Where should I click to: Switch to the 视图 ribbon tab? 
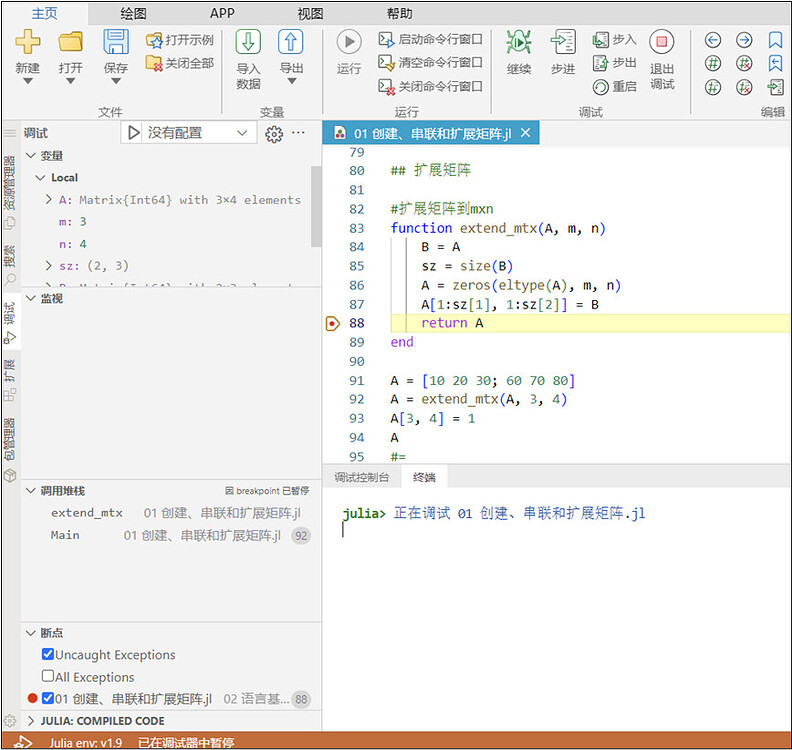[x=310, y=13]
